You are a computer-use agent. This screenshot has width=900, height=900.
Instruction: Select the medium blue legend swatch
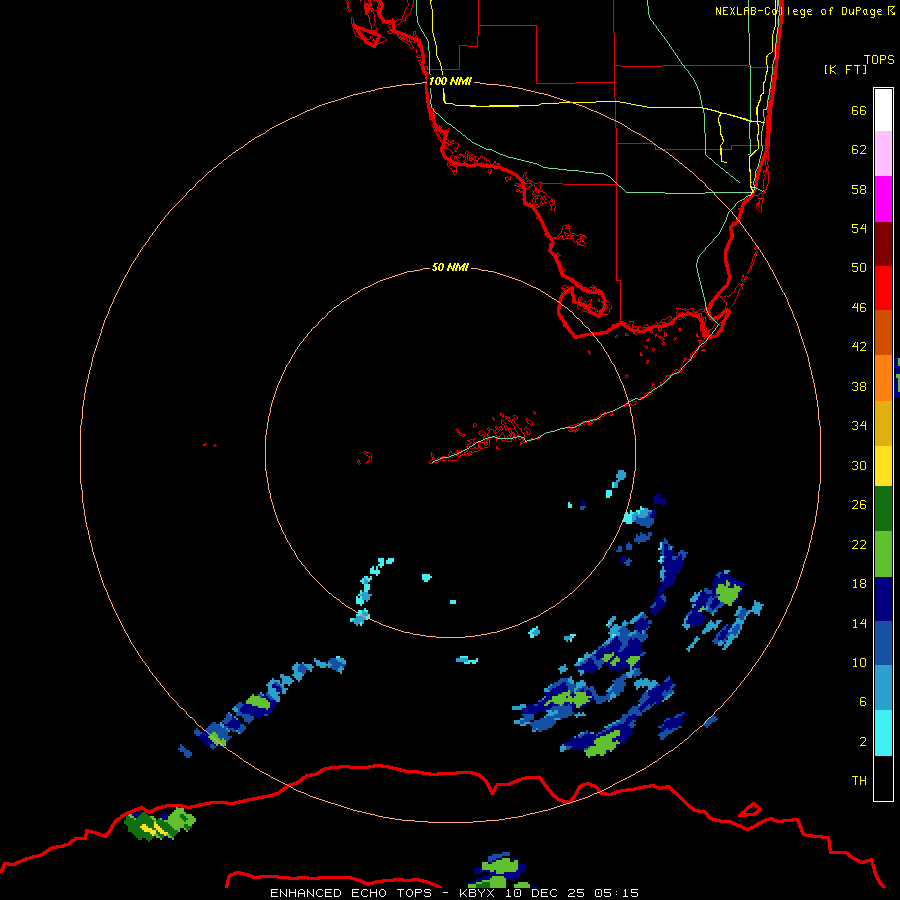(x=883, y=643)
